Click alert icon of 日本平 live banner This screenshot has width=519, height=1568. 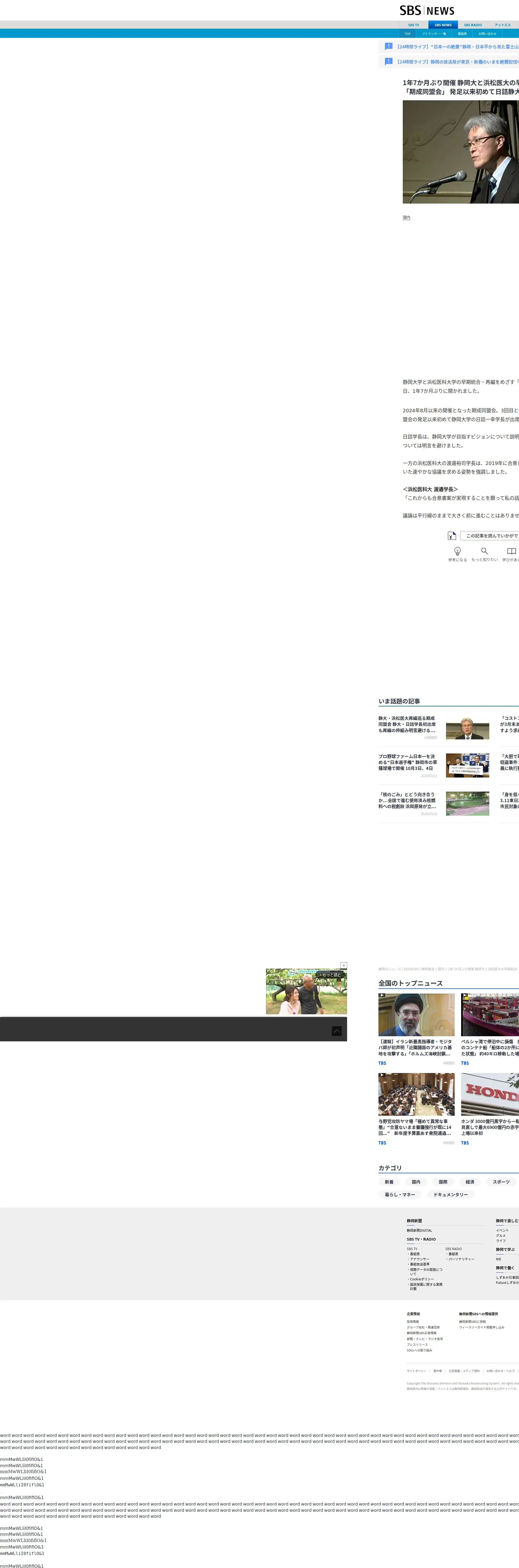pos(388,46)
